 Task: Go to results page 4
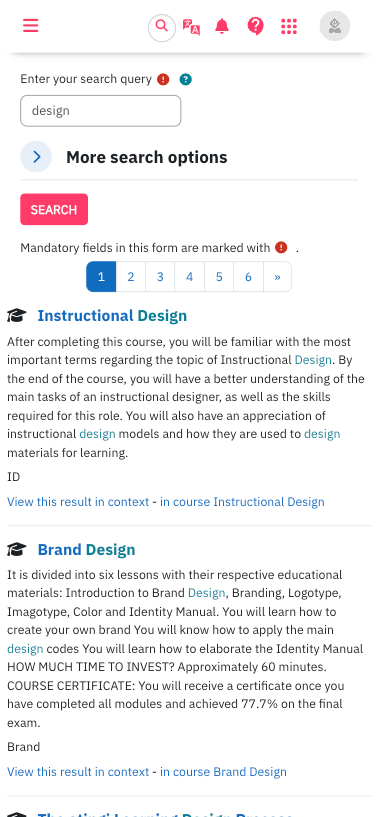tap(190, 277)
